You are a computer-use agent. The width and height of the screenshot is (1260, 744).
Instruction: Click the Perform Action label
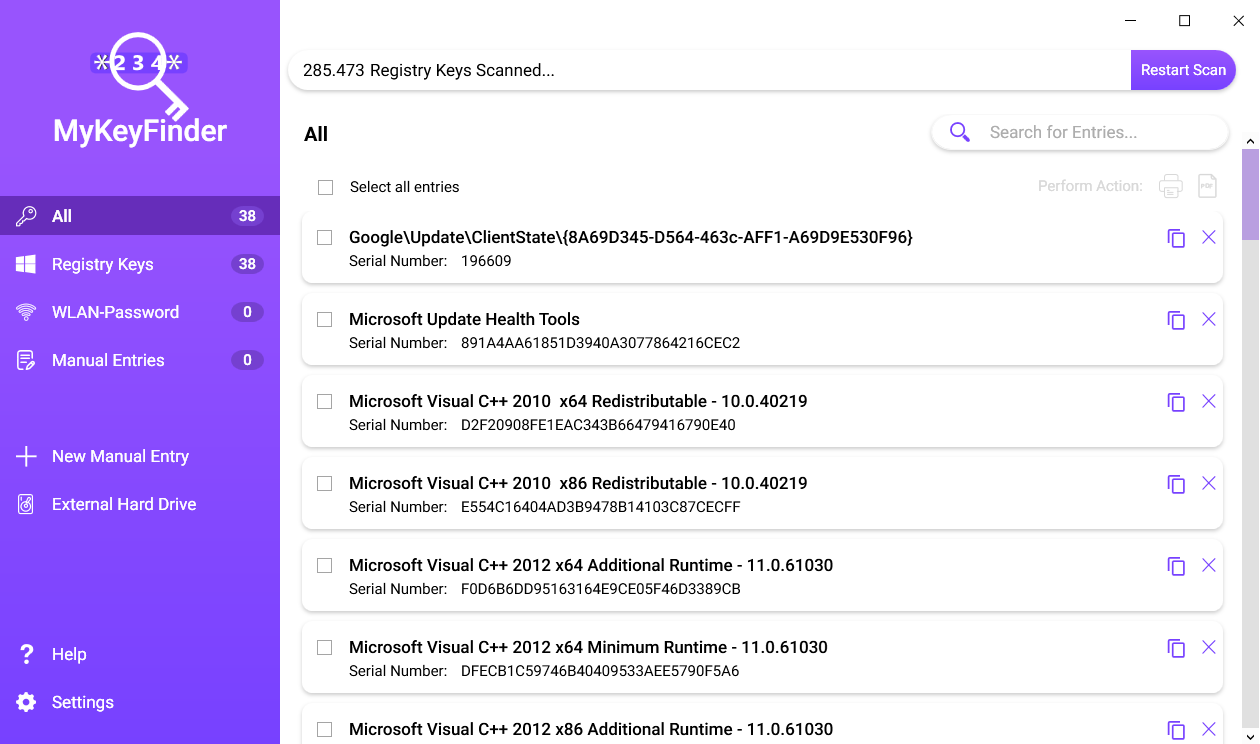1090,186
